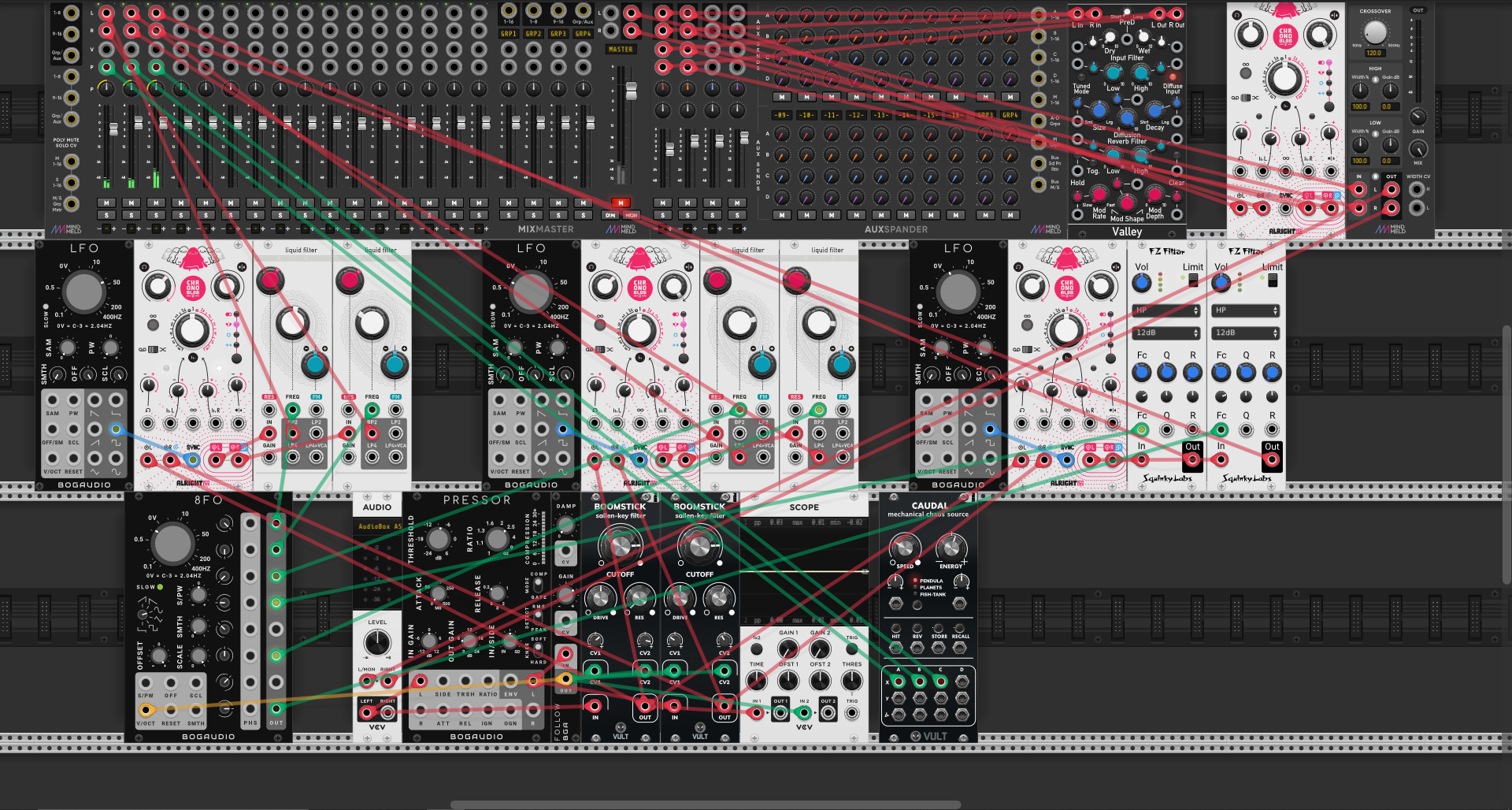Flip the Pressor KNEE SOFT/HARD switch

538,650
